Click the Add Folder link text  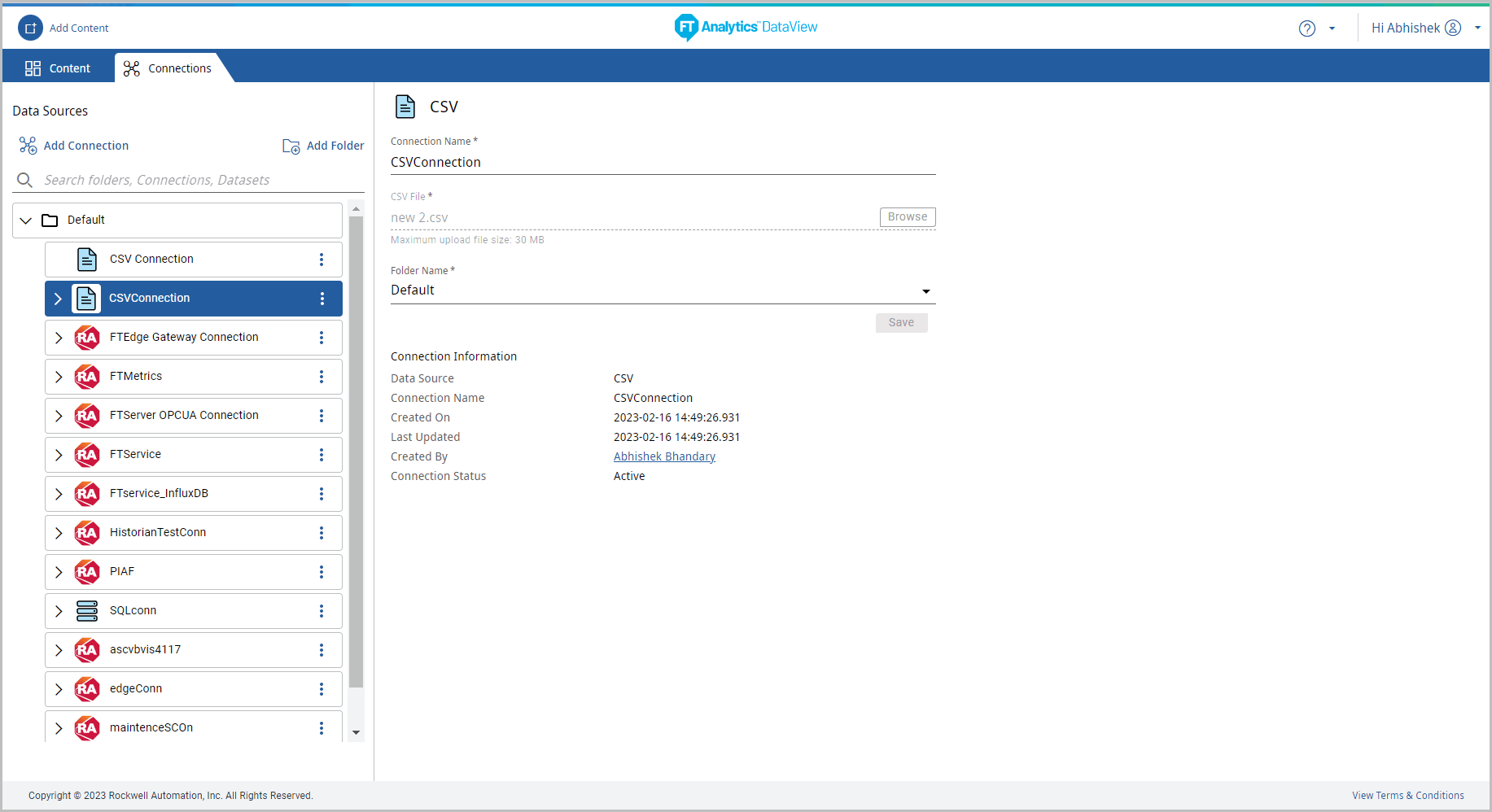pyautogui.click(x=335, y=146)
